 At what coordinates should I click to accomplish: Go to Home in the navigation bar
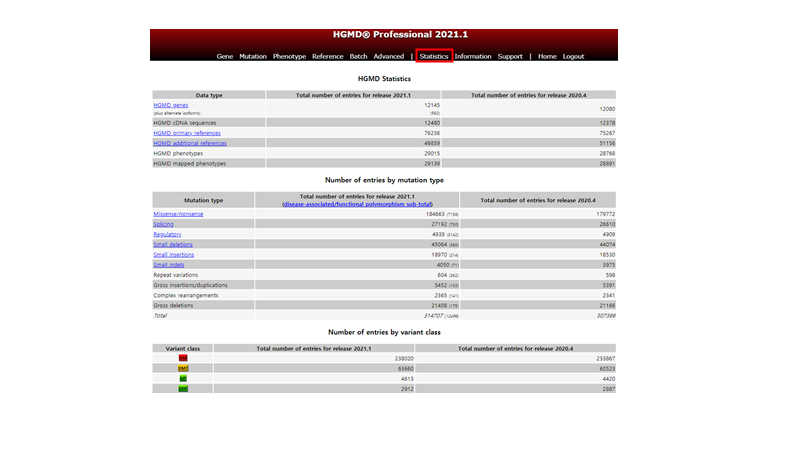click(x=547, y=56)
